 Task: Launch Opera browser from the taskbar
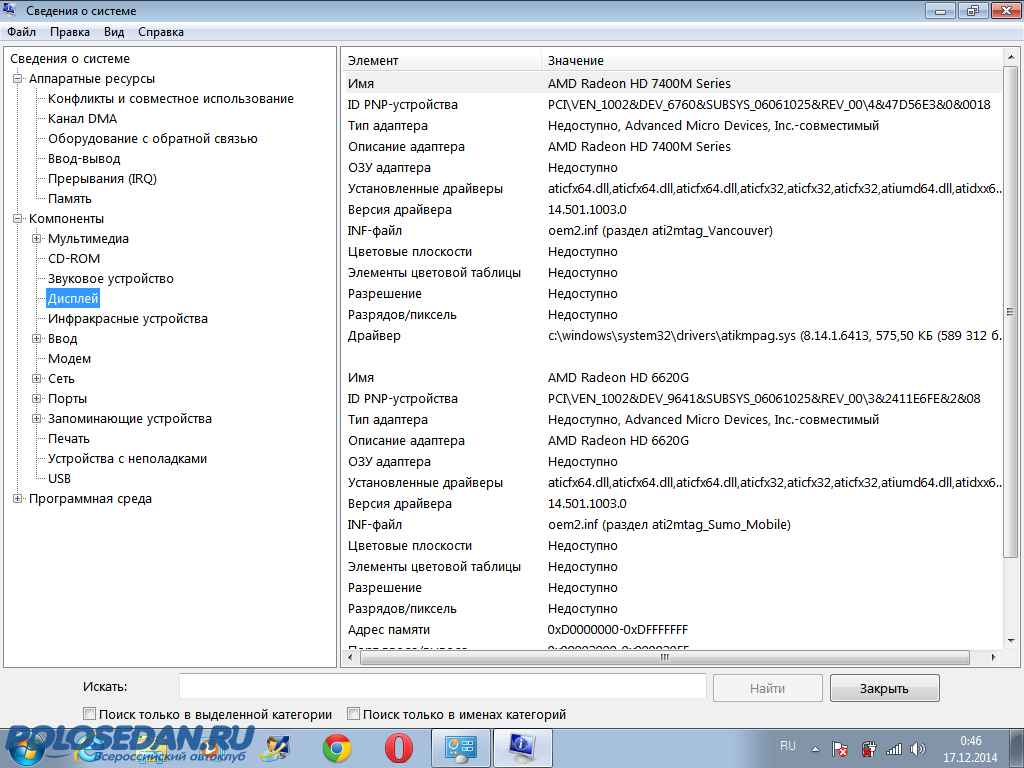pyautogui.click(x=399, y=747)
